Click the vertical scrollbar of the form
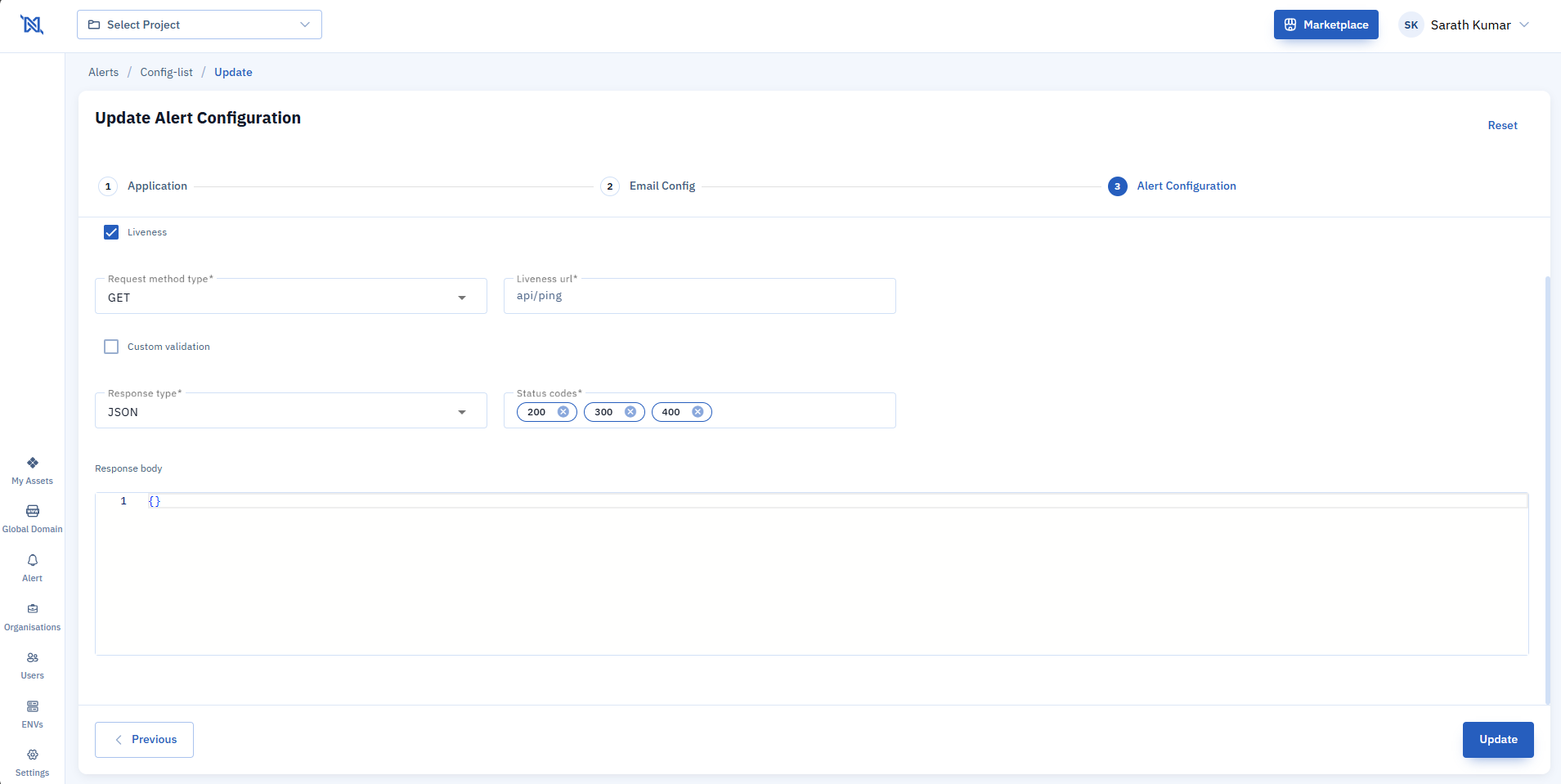This screenshot has height=784, width=1561. pyautogui.click(x=1547, y=491)
